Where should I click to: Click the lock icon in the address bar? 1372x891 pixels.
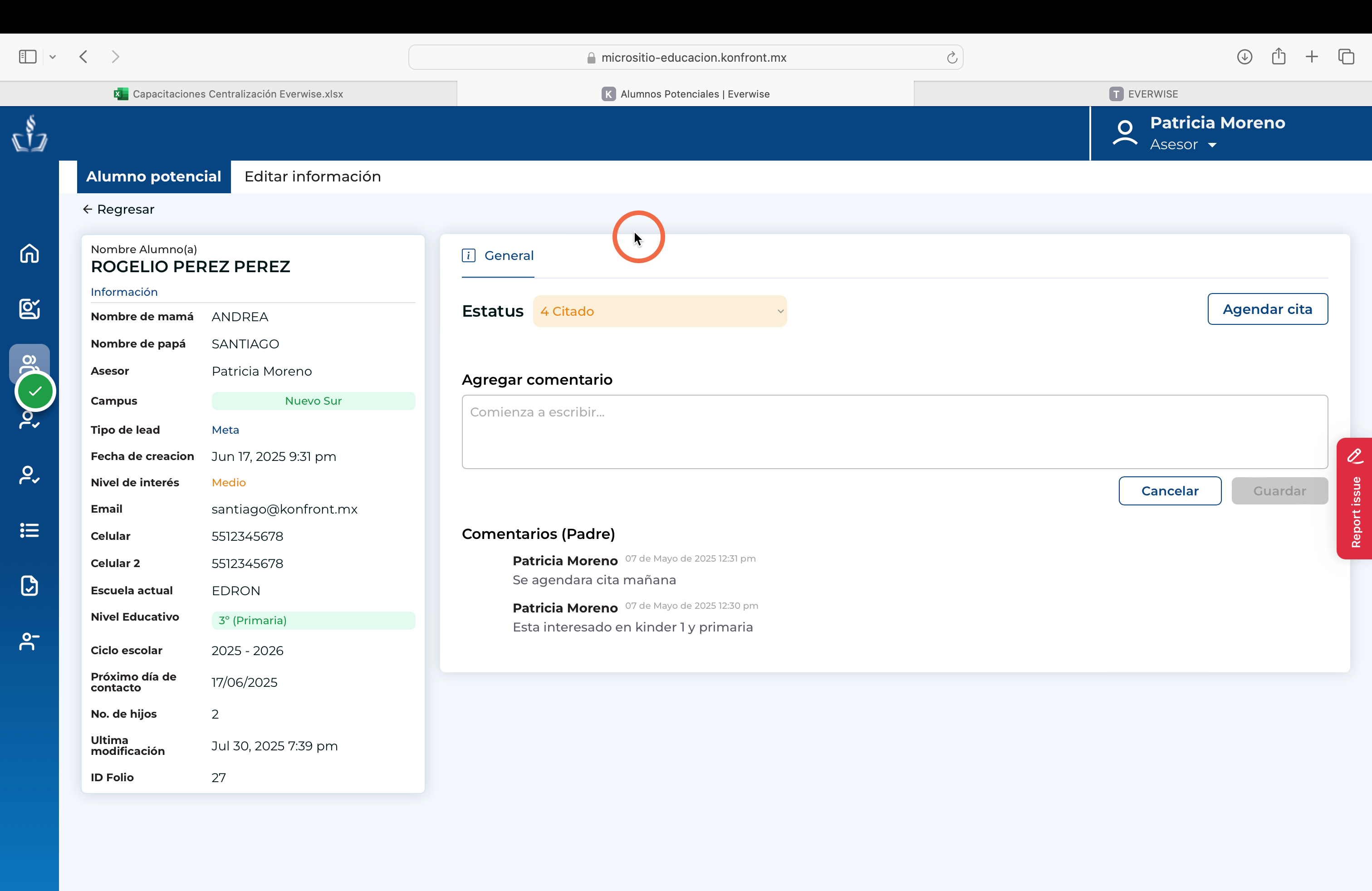(591, 58)
